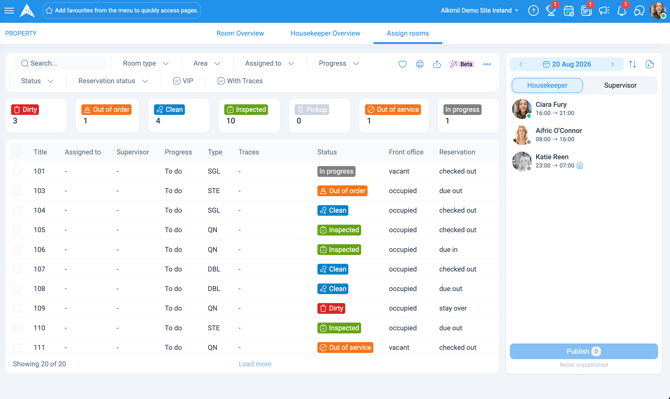Click room 111 Out of service badge
The width and height of the screenshot is (670, 399).
345,348
